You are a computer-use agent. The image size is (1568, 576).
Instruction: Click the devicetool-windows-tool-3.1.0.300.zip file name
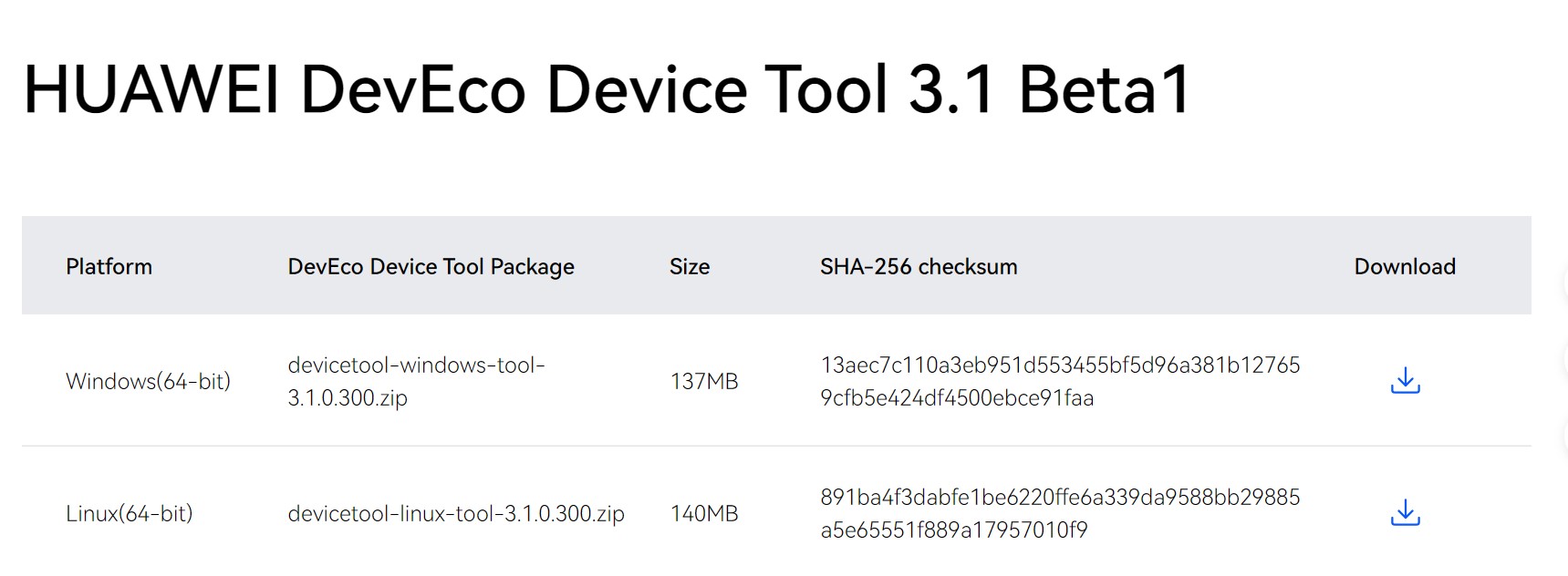pyautogui.click(x=416, y=381)
